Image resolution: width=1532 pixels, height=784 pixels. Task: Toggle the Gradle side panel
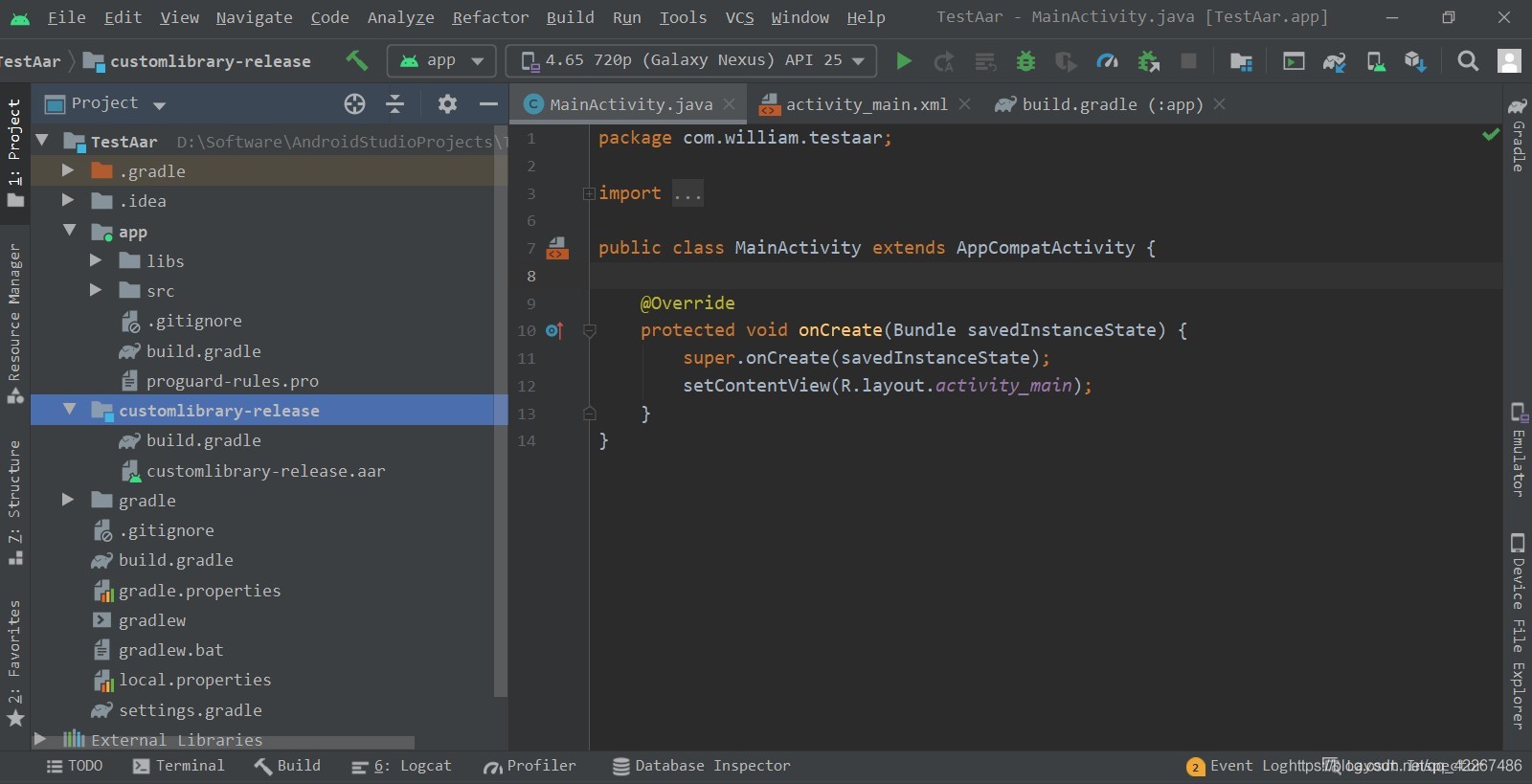tap(1518, 134)
